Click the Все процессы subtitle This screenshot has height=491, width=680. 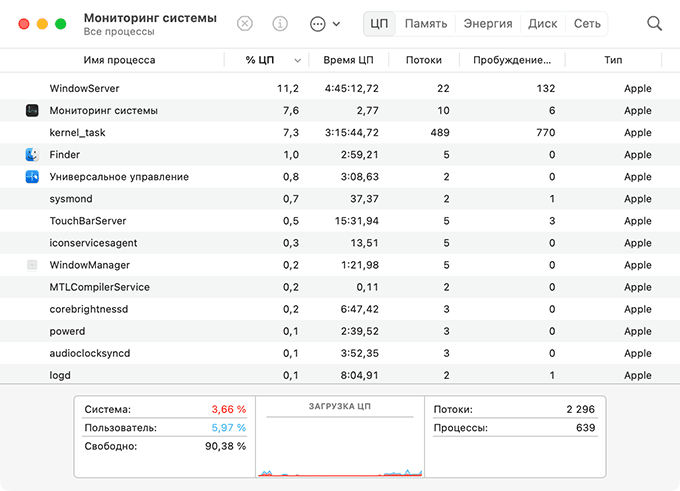pos(119,32)
